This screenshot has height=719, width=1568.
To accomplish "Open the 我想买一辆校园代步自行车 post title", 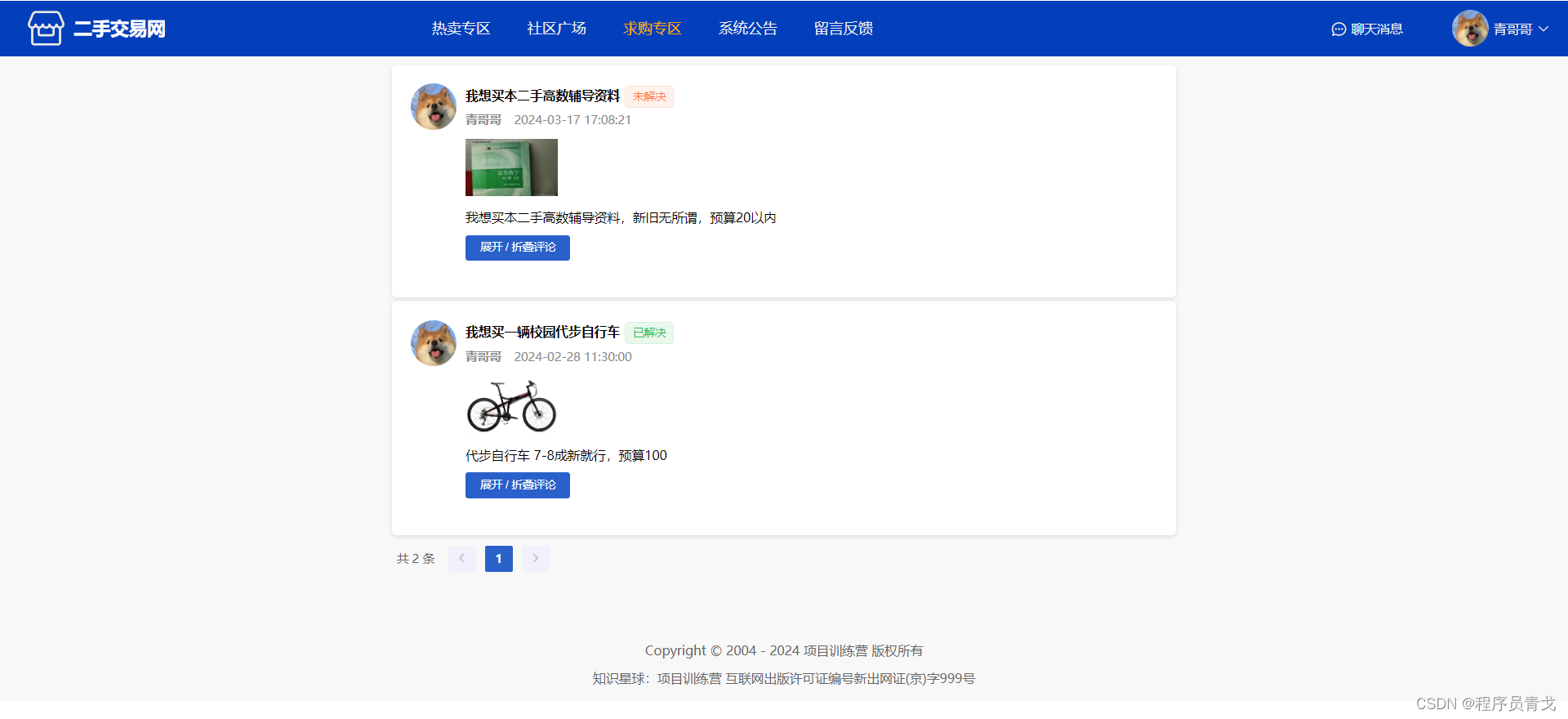I will pos(542,333).
